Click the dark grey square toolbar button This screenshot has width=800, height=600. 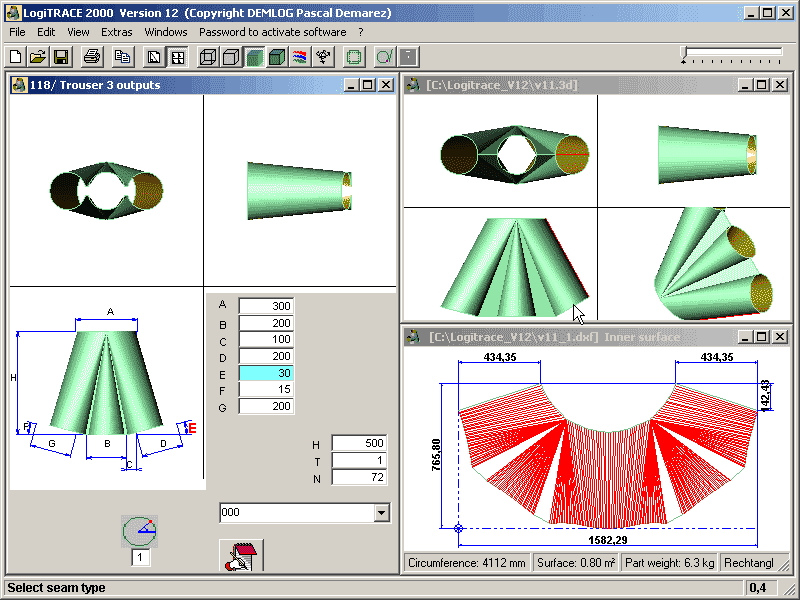(408, 57)
